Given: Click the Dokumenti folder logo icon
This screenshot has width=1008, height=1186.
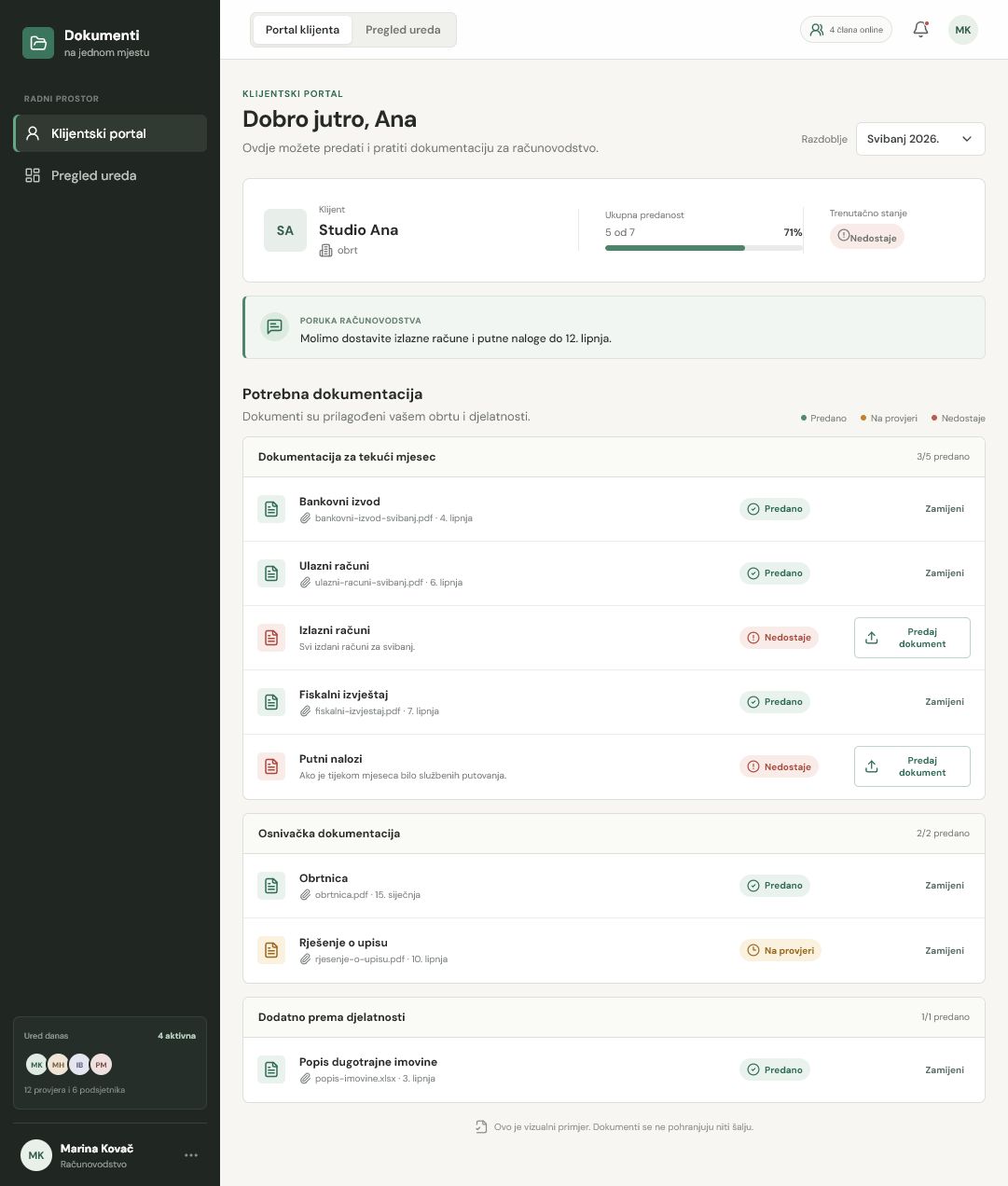Looking at the screenshot, I should [x=38, y=43].
